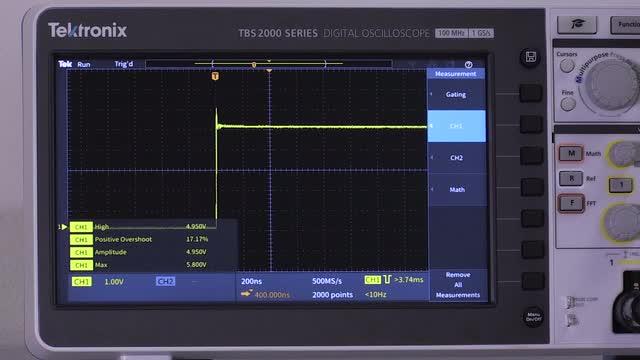Select the Math measurement source
Image resolution: width=640 pixels, height=360 pixels.
[x=457, y=189]
